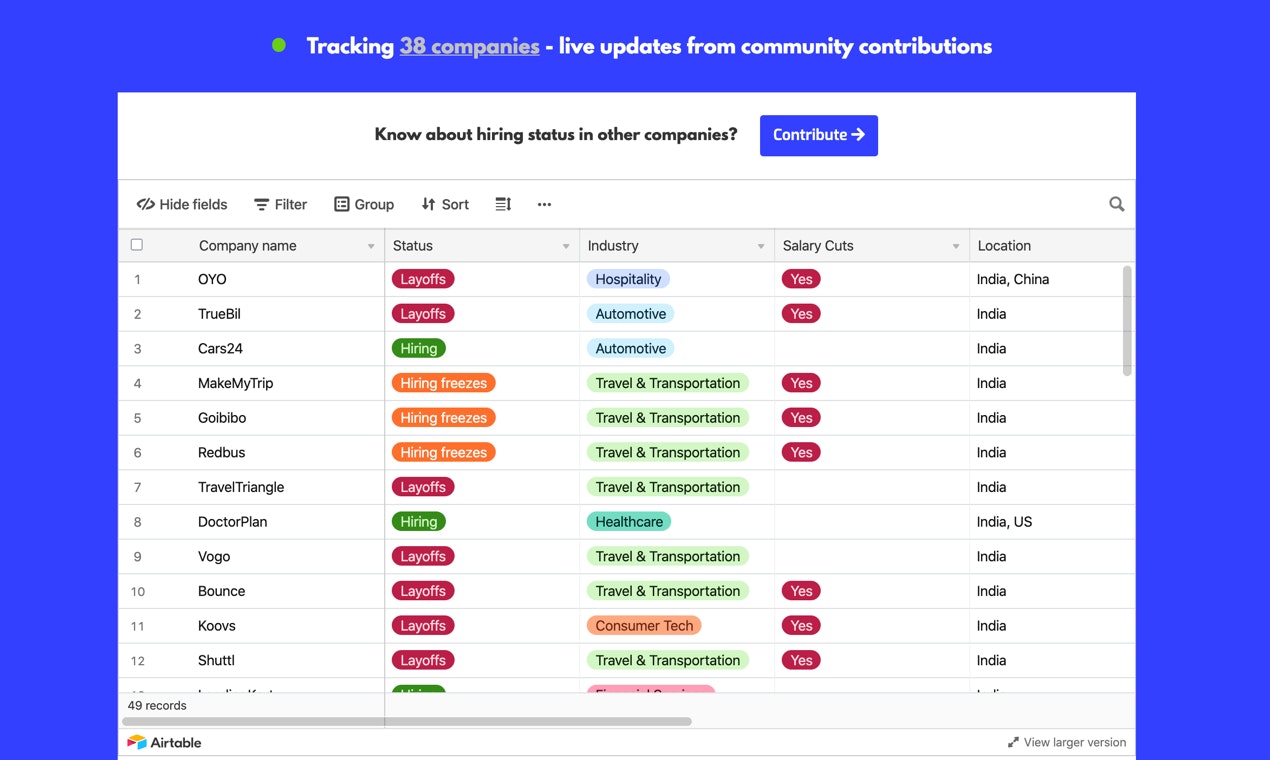This screenshot has height=760, width=1270.
Task: Click the Hospitality industry tag
Action: (628, 279)
